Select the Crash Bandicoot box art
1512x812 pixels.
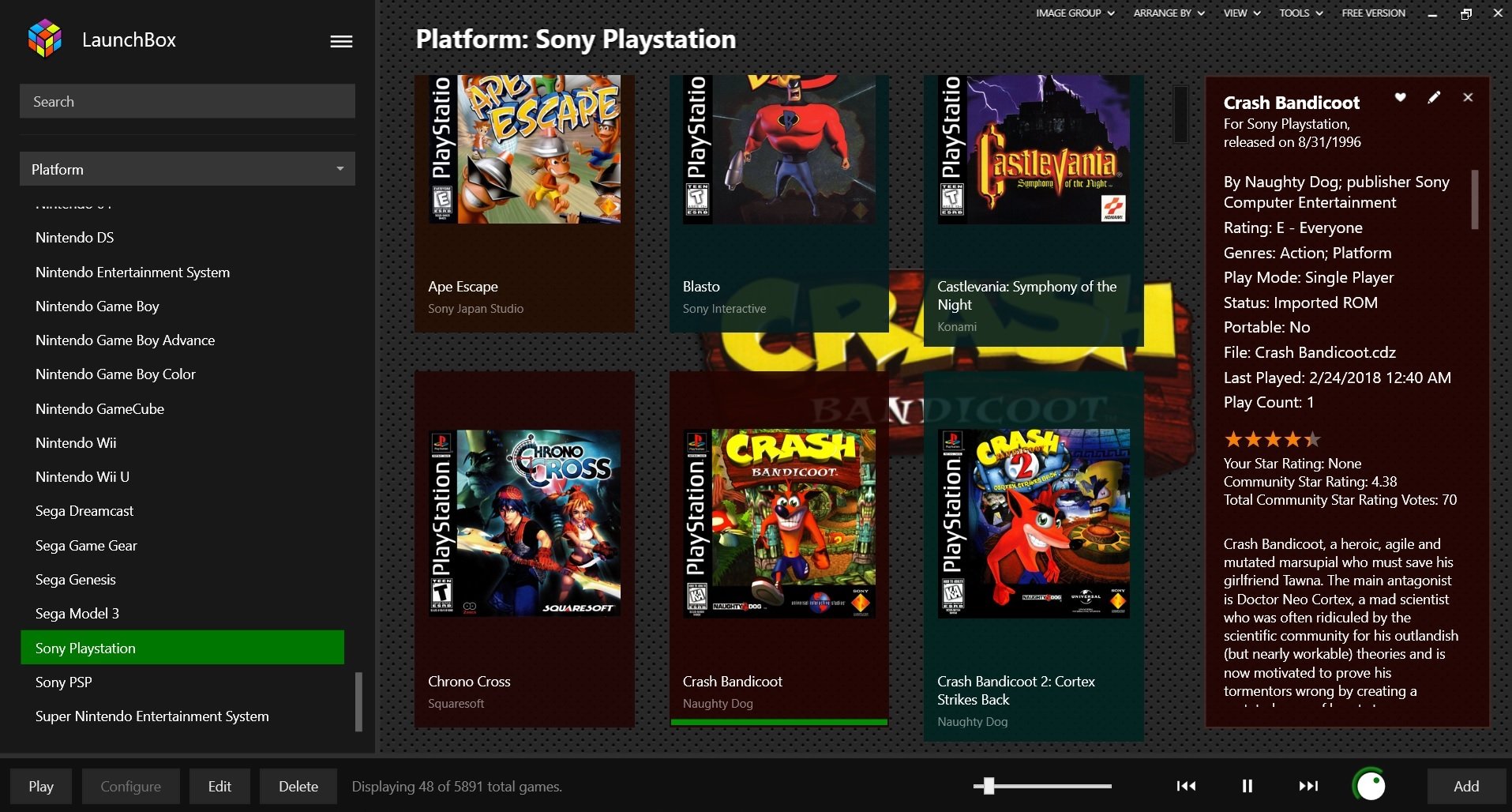pos(779,523)
